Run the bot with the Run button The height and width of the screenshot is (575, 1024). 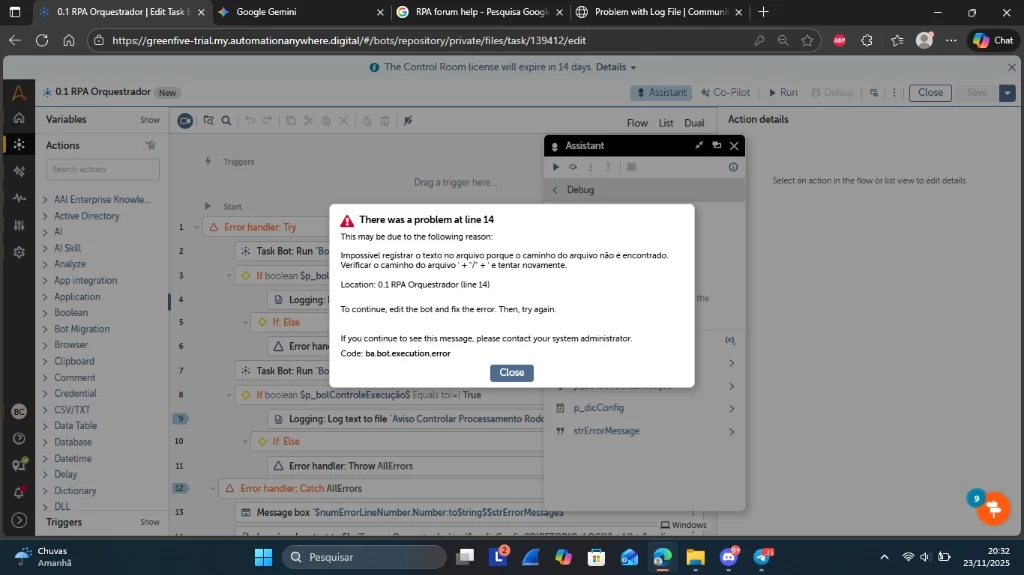coord(782,92)
